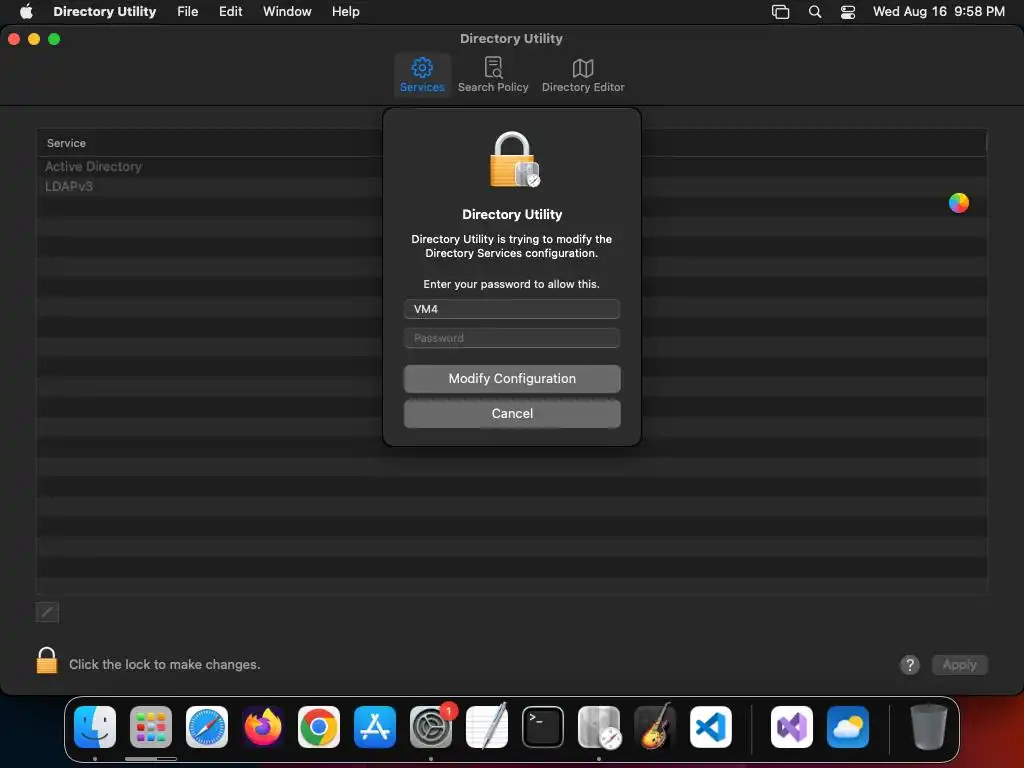Screen dimensions: 1024x768
Task: Open System Settings from the Dock
Action: (x=431, y=727)
